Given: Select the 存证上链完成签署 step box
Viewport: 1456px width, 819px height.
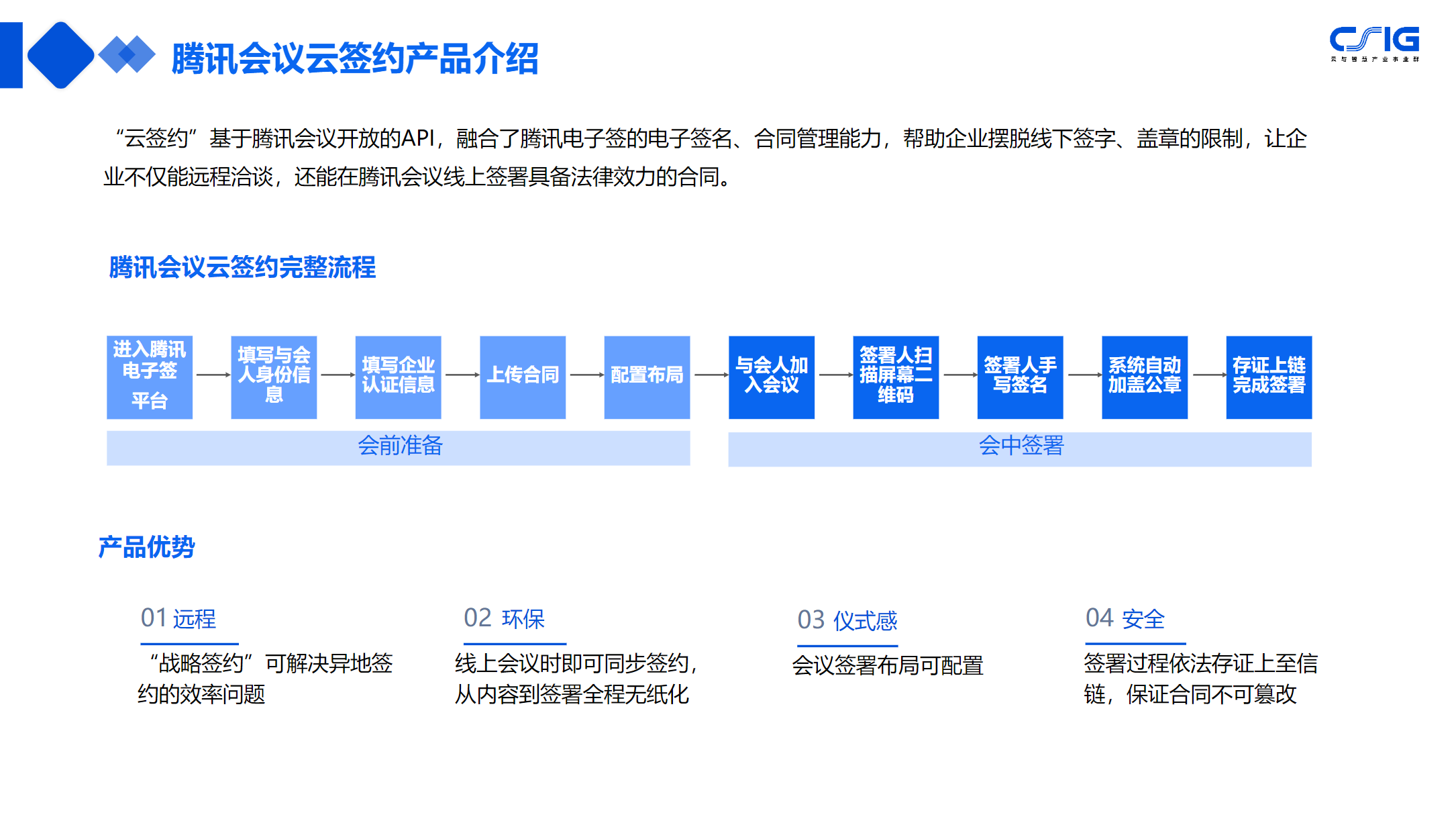Looking at the screenshot, I should pos(1269,377).
